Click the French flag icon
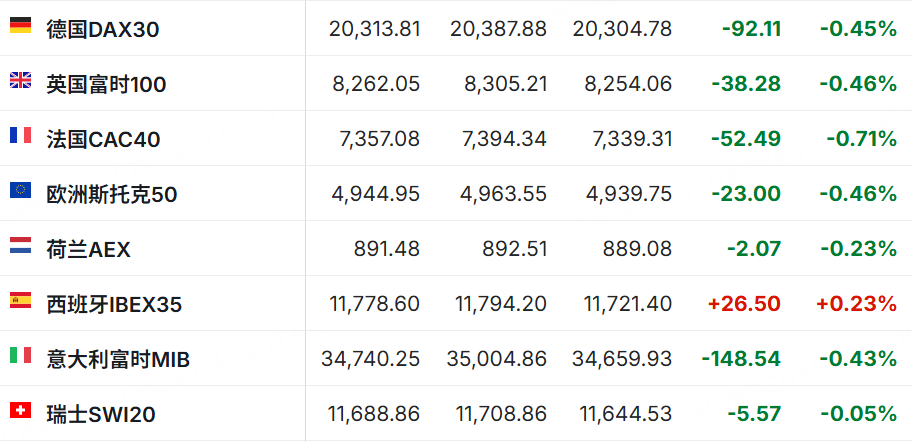Viewport: 912px width, 442px height. (20, 135)
